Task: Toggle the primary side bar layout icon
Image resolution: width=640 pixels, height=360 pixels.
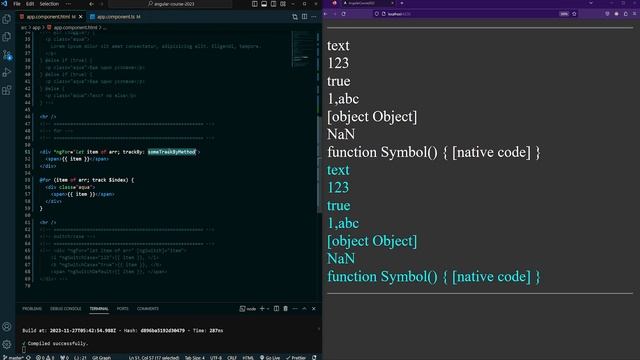Action: pos(255,4)
